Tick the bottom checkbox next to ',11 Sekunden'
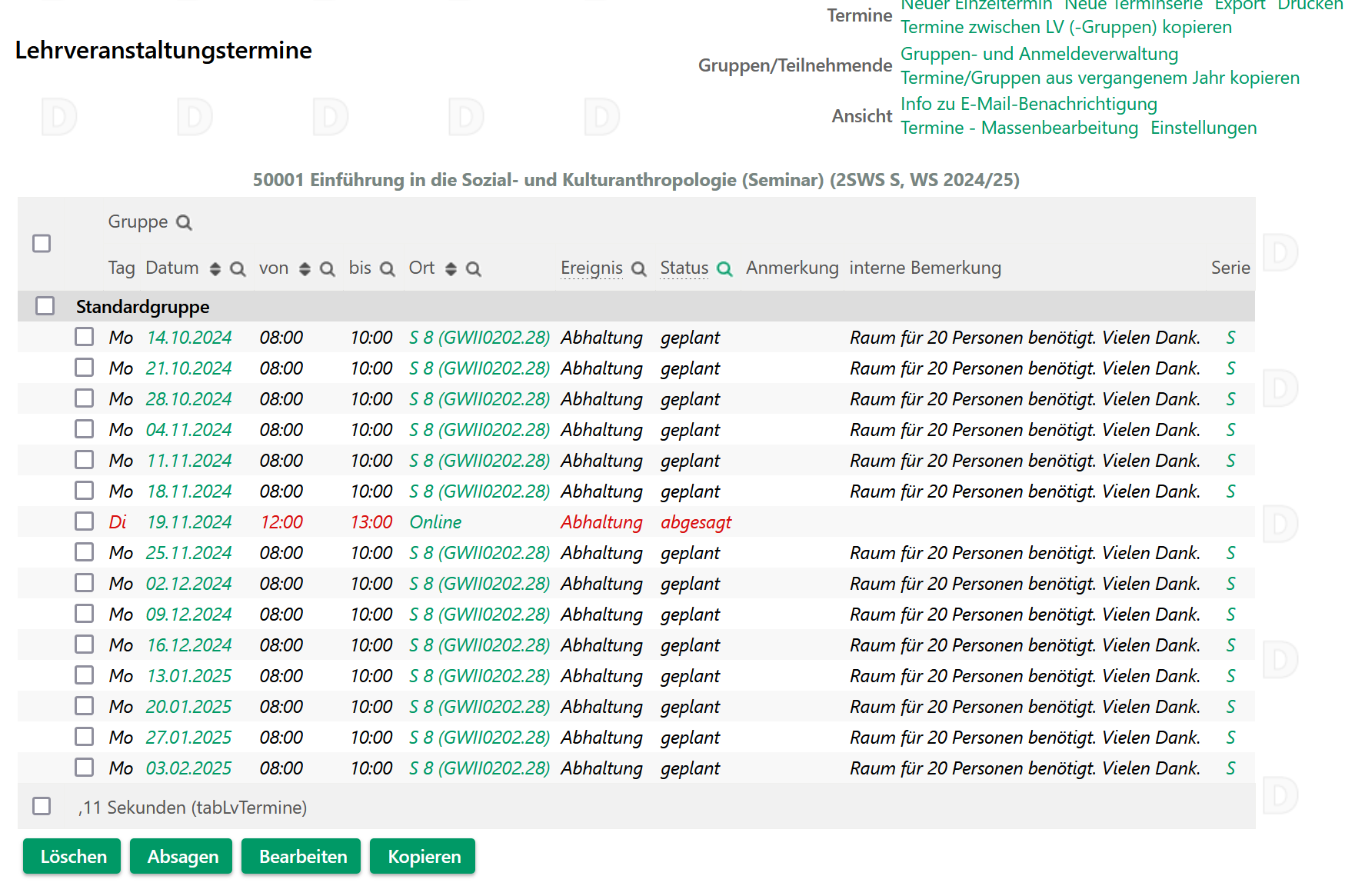 click(42, 806)
